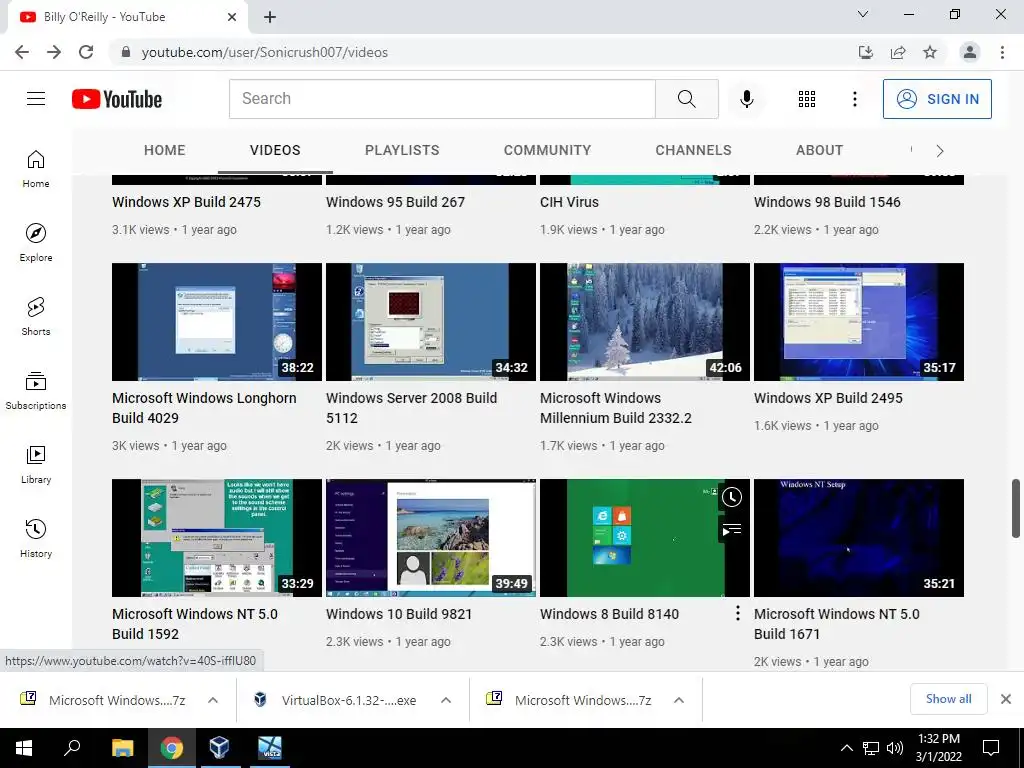This screenshot has width=1024, height=768.
Task: Open Windows XP Build 2495 thumbnail
Action: tap(859, 322)
